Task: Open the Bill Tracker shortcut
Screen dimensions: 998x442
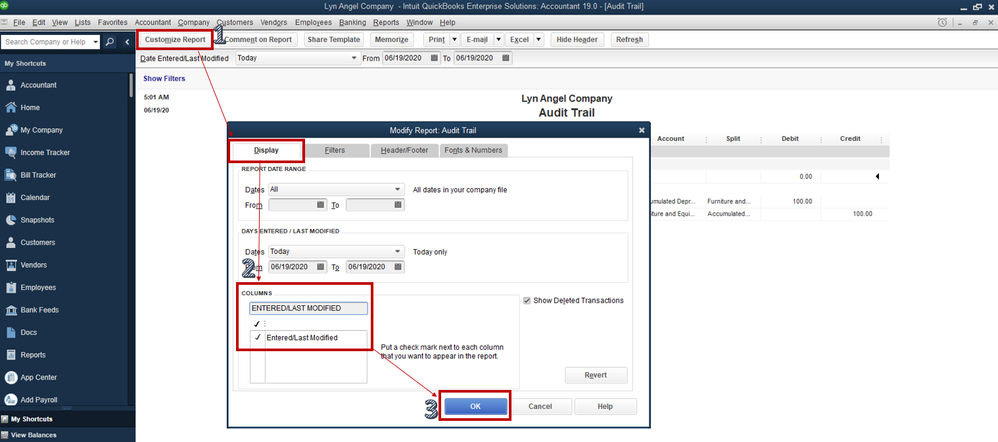Action: (x=11, y=175)
